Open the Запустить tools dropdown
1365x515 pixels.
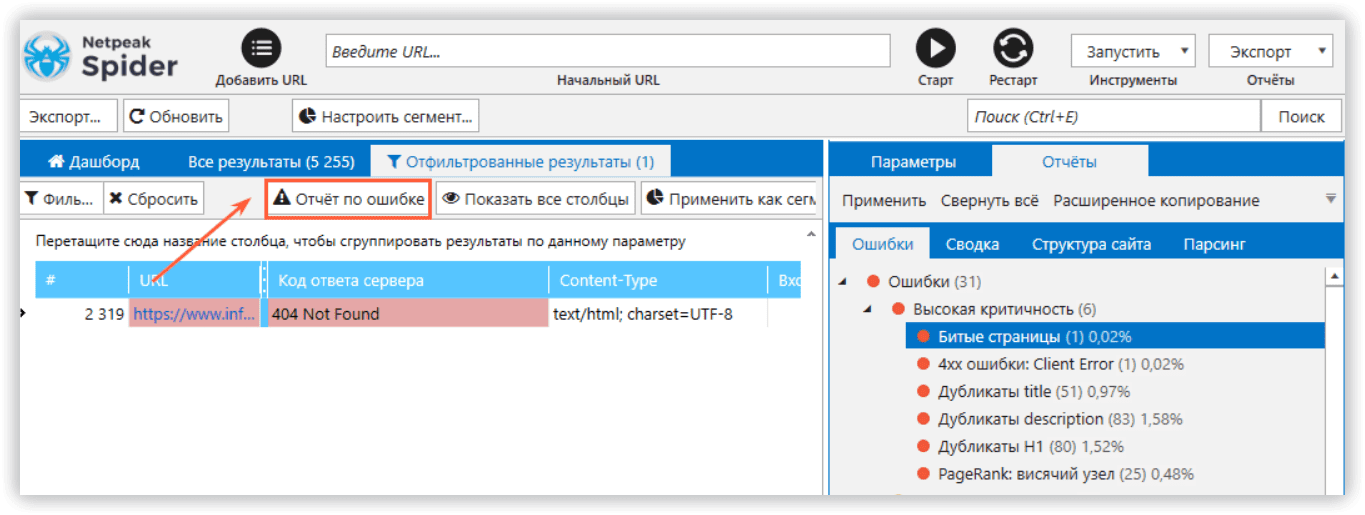[1133, 52]
